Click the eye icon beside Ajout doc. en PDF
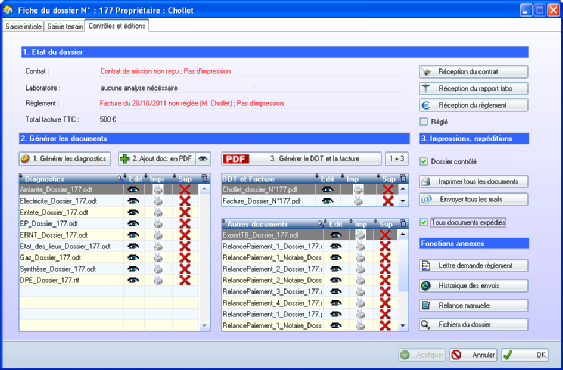Viewport: 563px width, 370px height. [203, 158]
